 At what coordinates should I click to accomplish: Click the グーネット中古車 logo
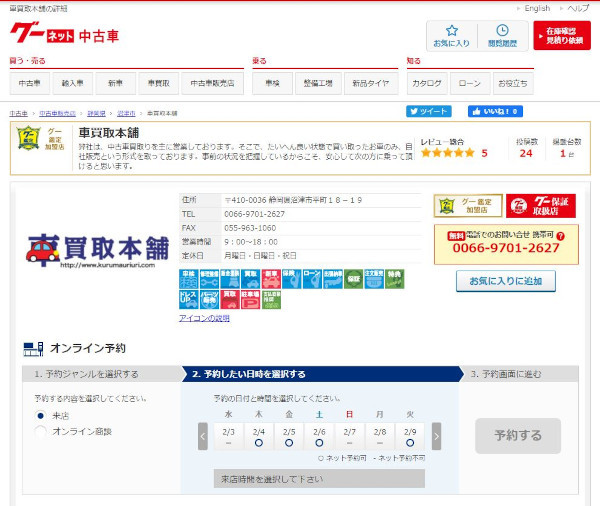click(x=66, y=35)
